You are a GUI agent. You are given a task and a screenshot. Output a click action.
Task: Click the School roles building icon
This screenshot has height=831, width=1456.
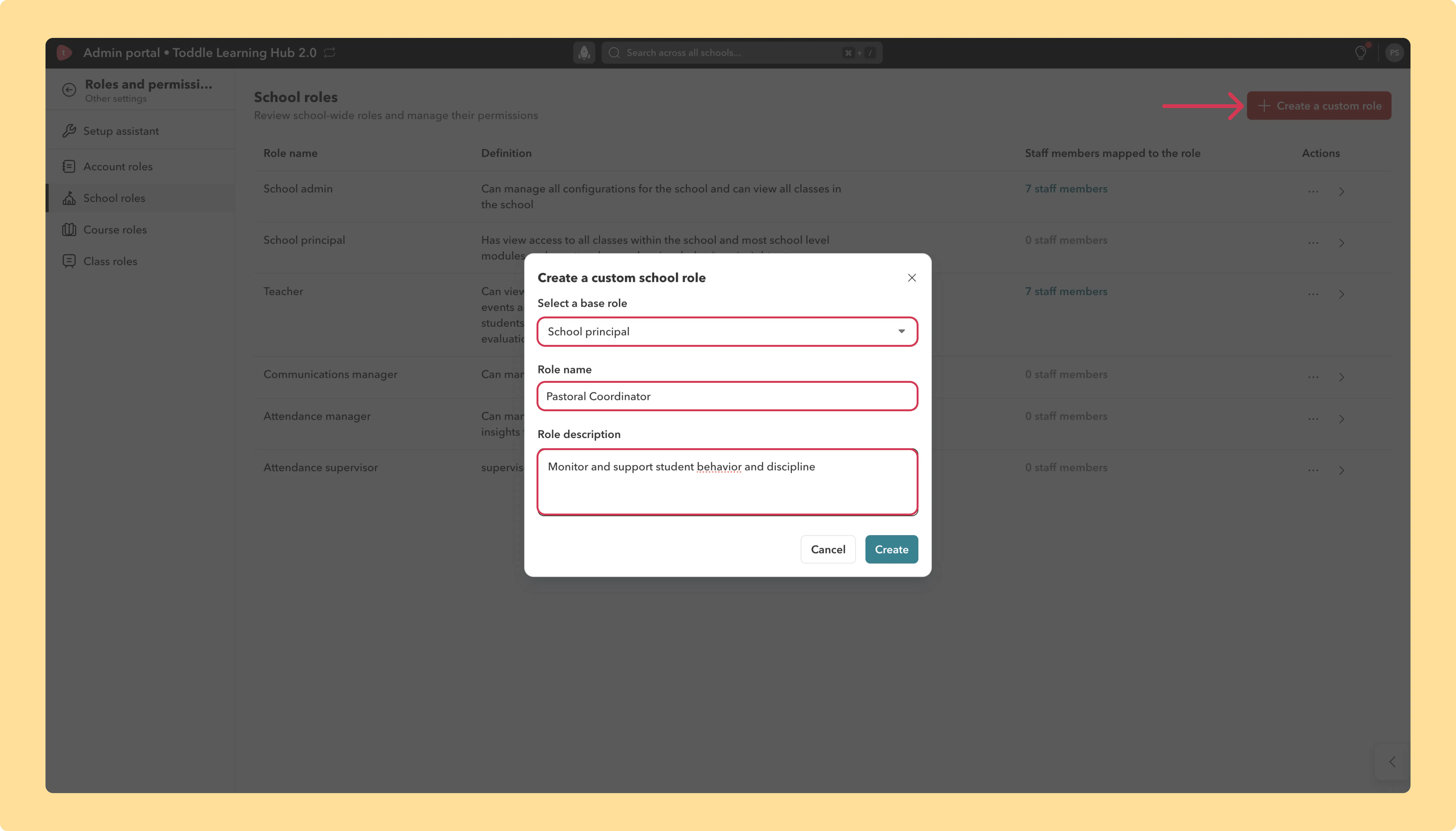tap(69, 198)
